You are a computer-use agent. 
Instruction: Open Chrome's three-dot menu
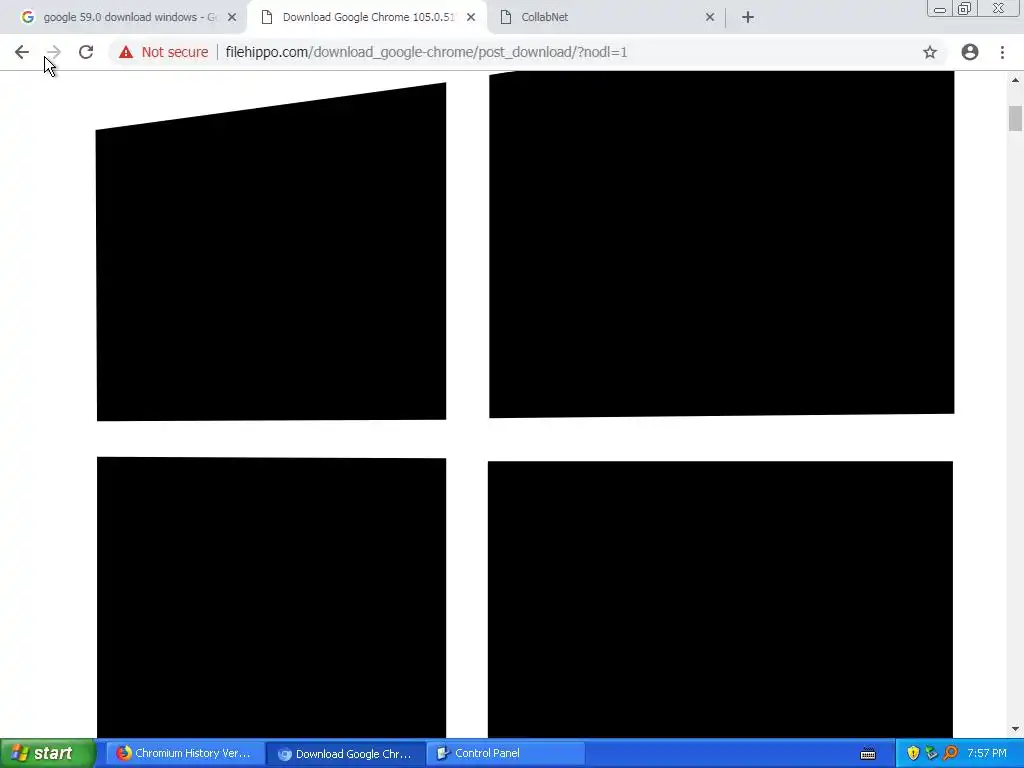click(x=1002, y=52)
